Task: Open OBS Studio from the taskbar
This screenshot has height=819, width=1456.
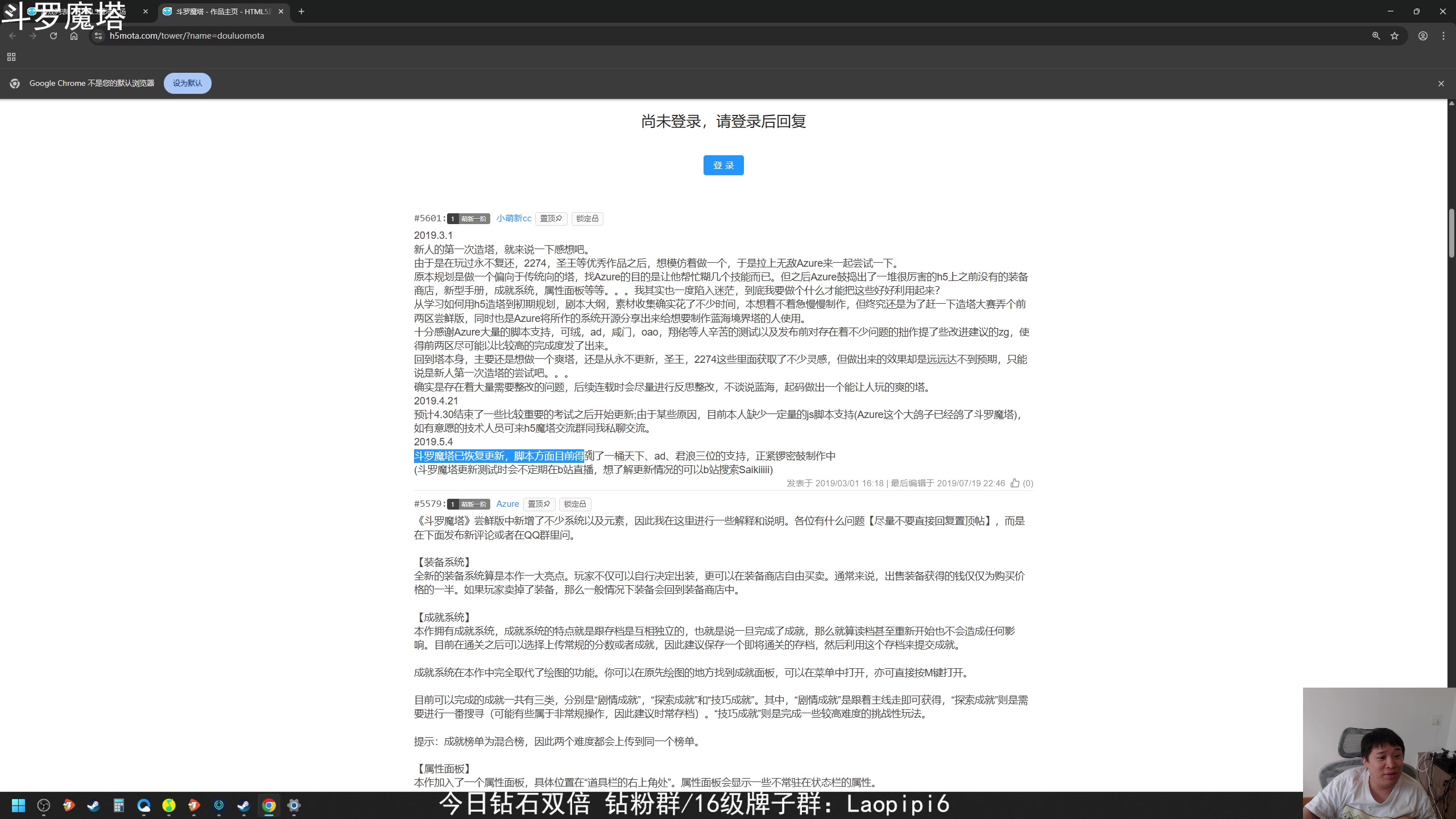Action: pyautogui.click(x=44, y=805)
